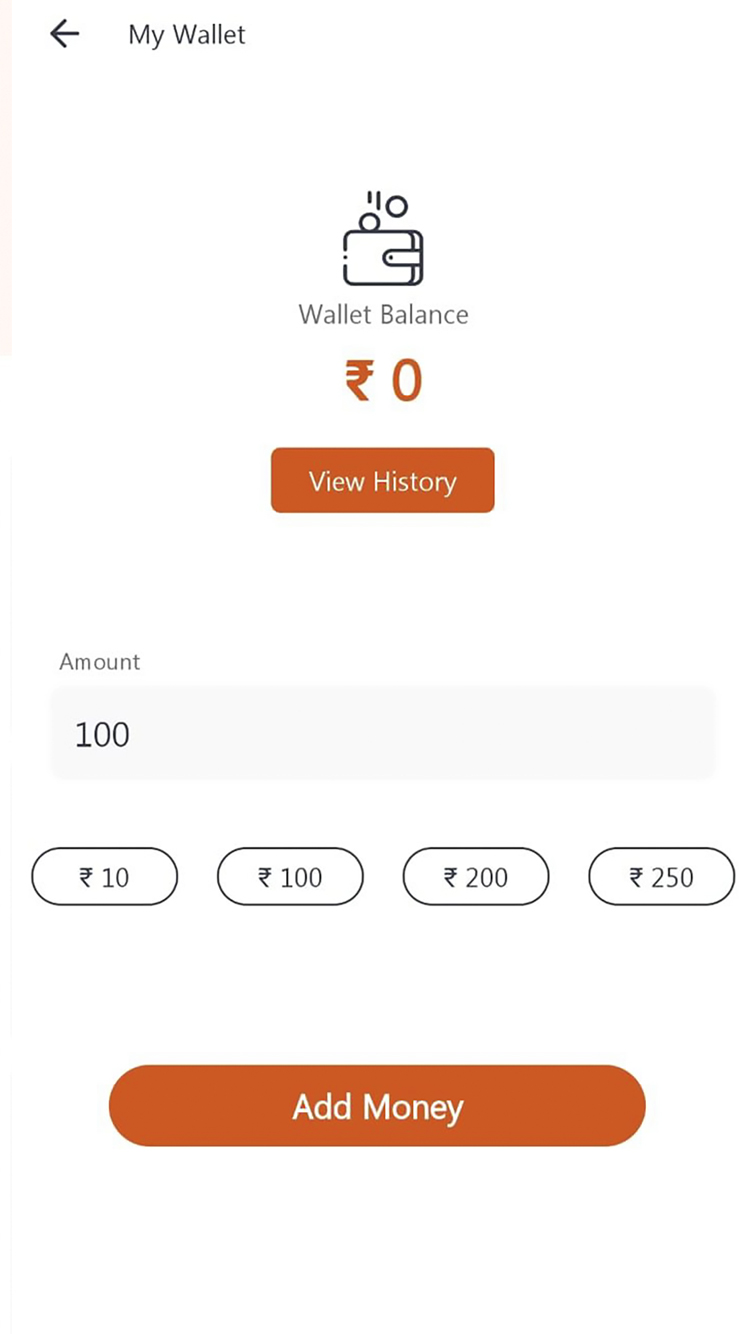Select the ₹ 10 quick amount chip
The image size is (750, 1334).
104,877
